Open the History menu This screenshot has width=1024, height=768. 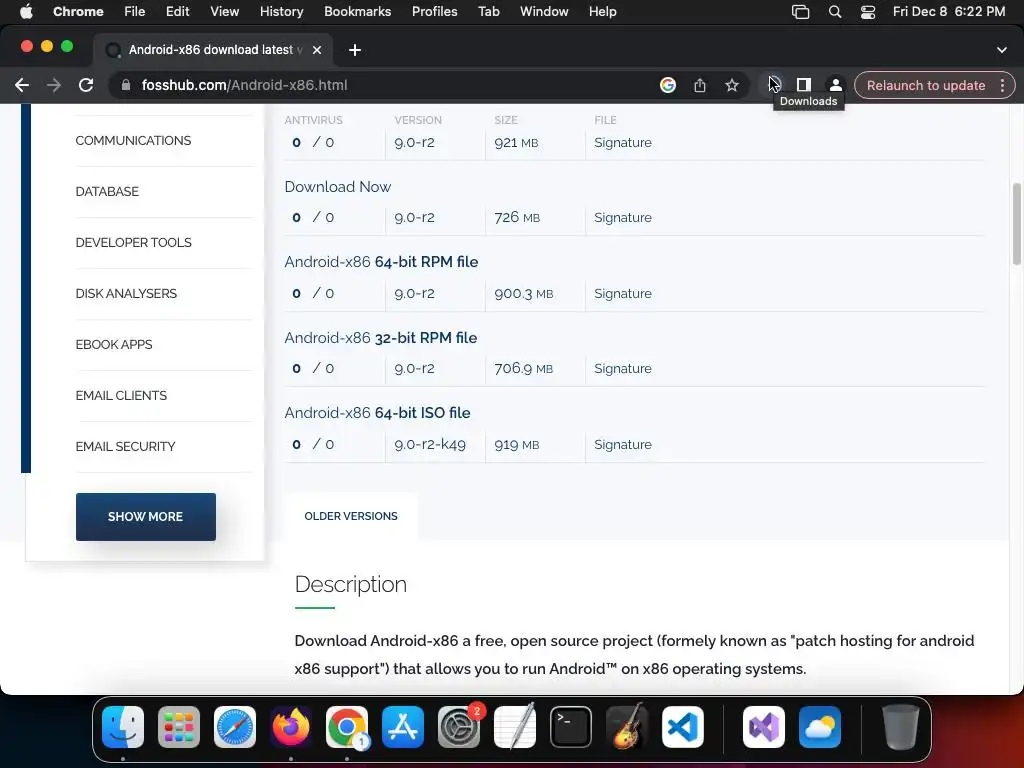pyautogui.click(x=281, y=11)
